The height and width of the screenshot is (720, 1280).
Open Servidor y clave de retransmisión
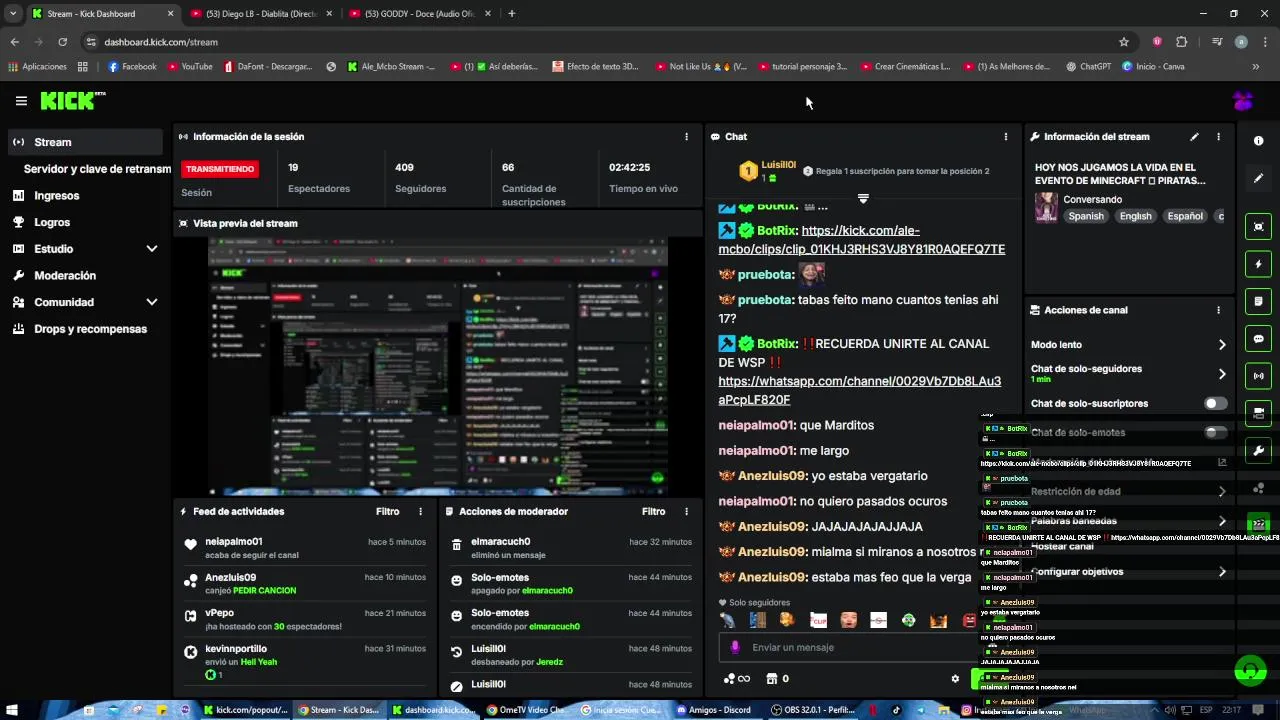[97, 169]
